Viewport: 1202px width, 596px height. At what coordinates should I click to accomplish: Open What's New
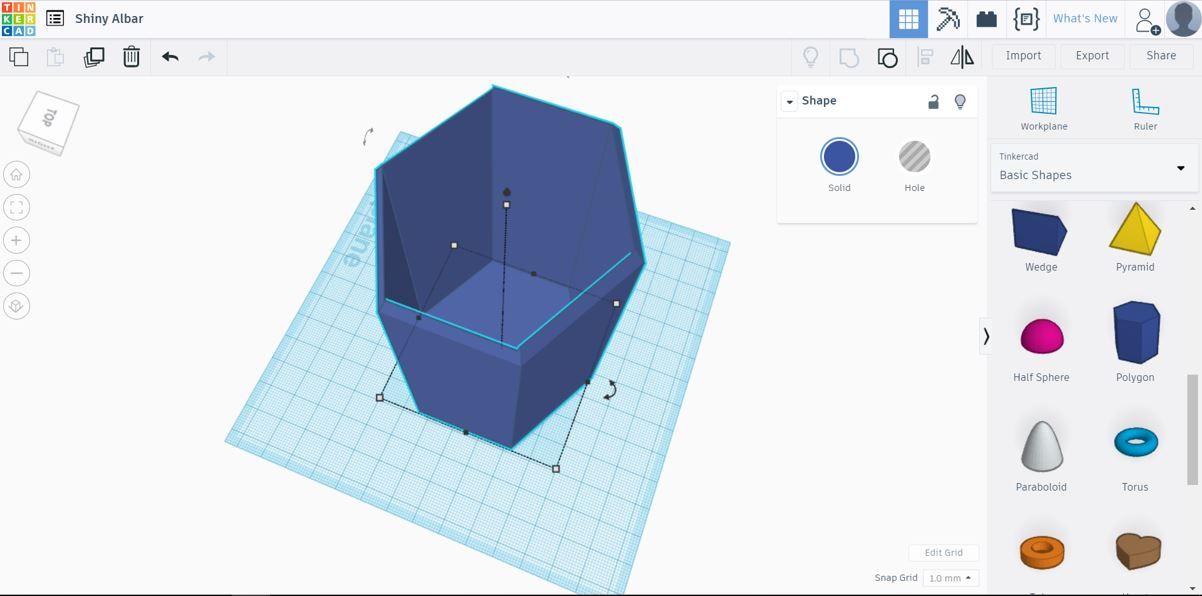(x=1085, y=18)
